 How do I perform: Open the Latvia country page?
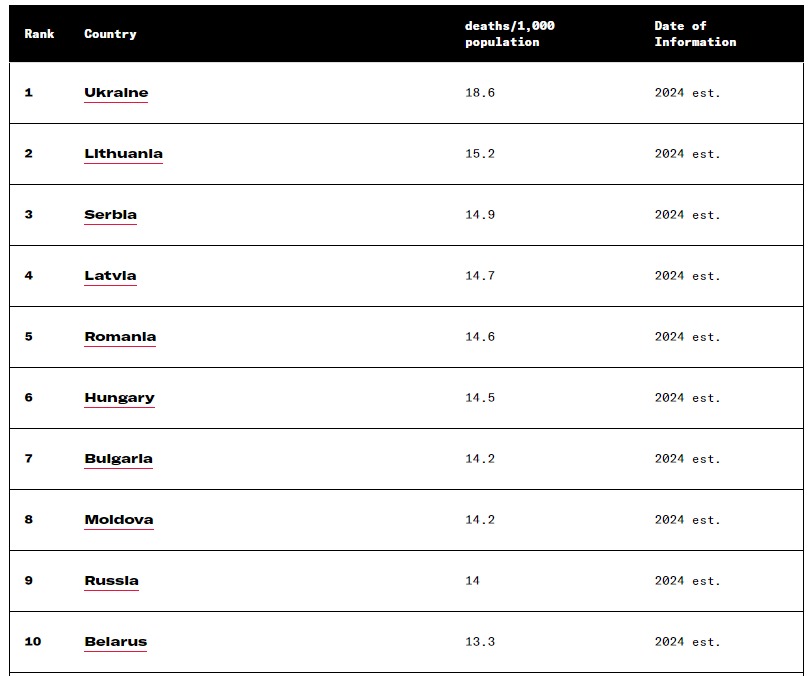pos(110,276)
